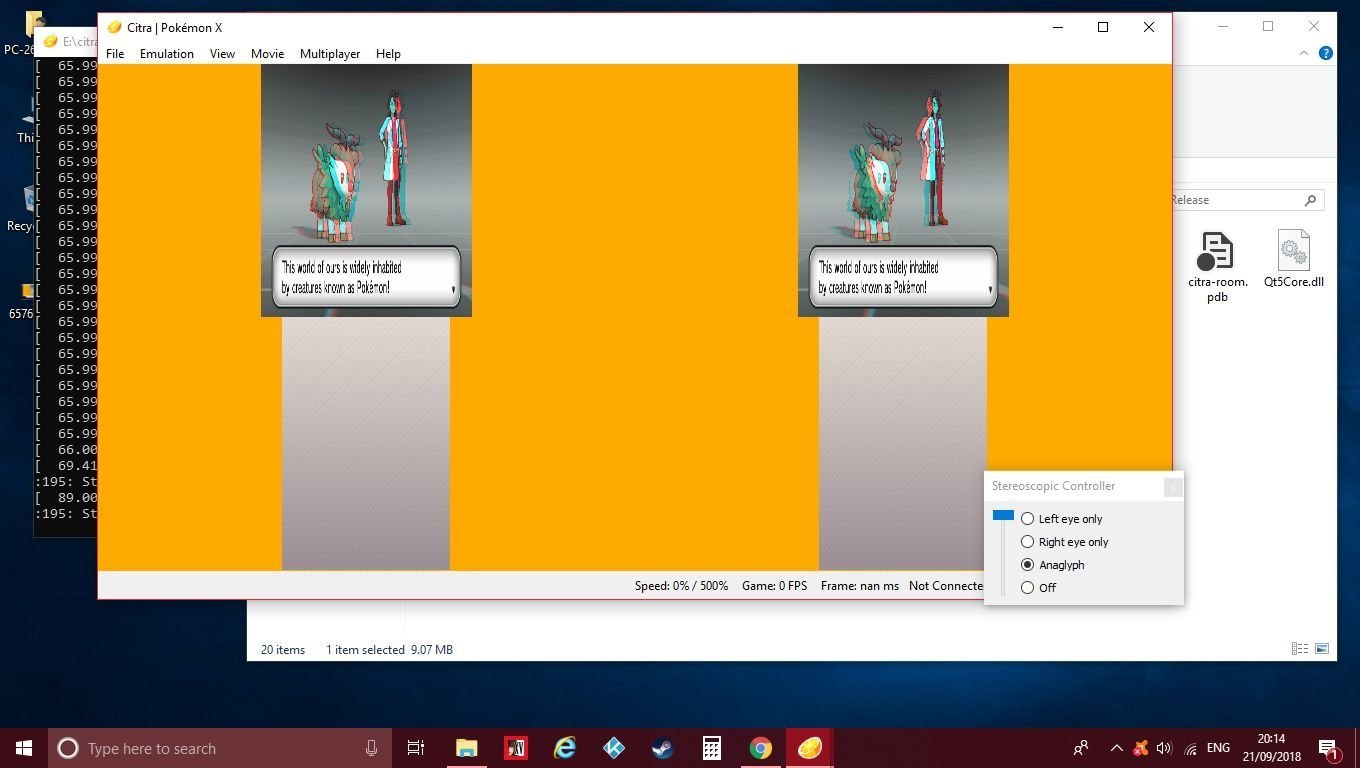Click the multiplayer connection status in Citra

[946, 586]
